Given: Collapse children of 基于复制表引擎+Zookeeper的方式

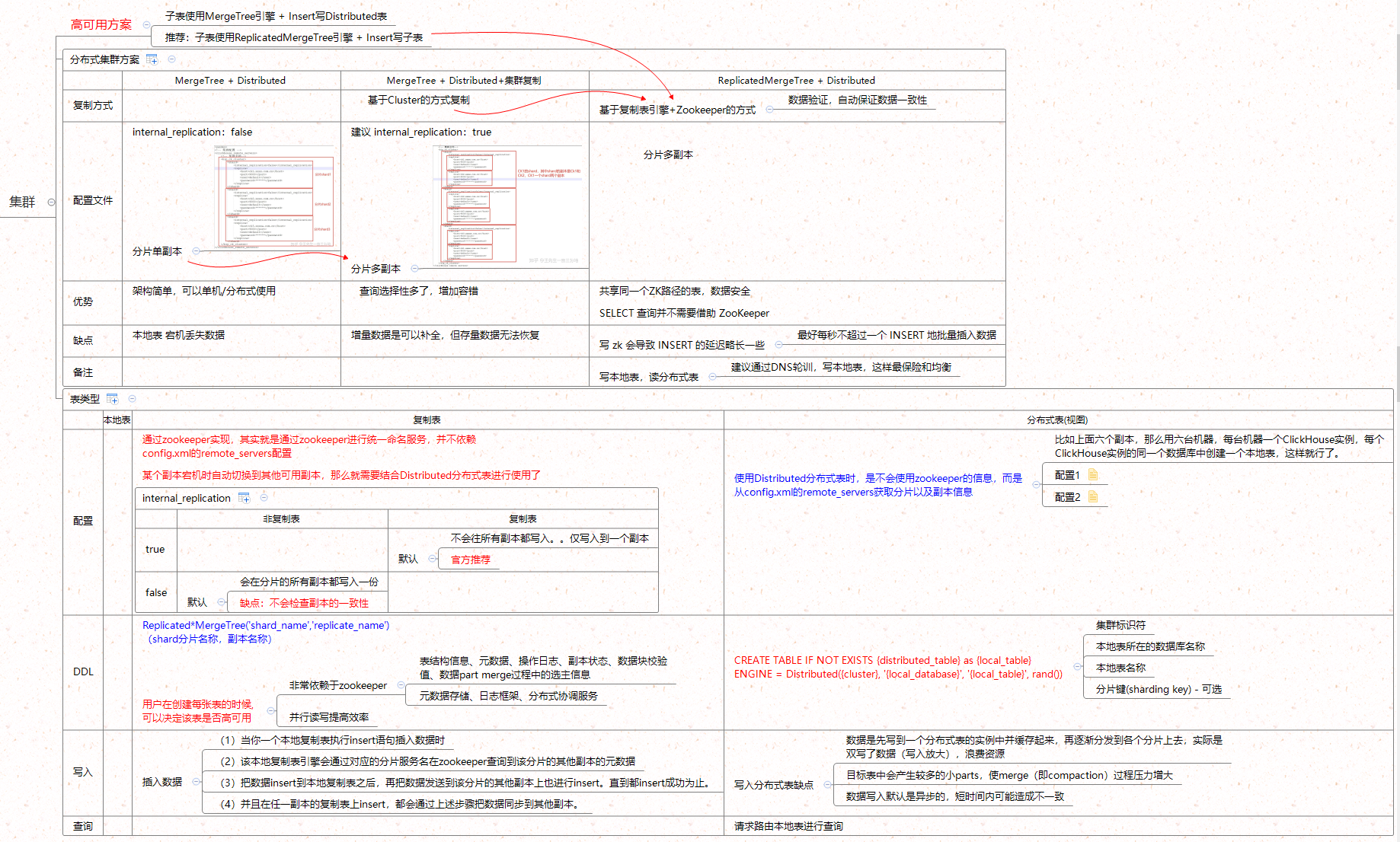Looking at the screenshot, I should coord(769,110).
